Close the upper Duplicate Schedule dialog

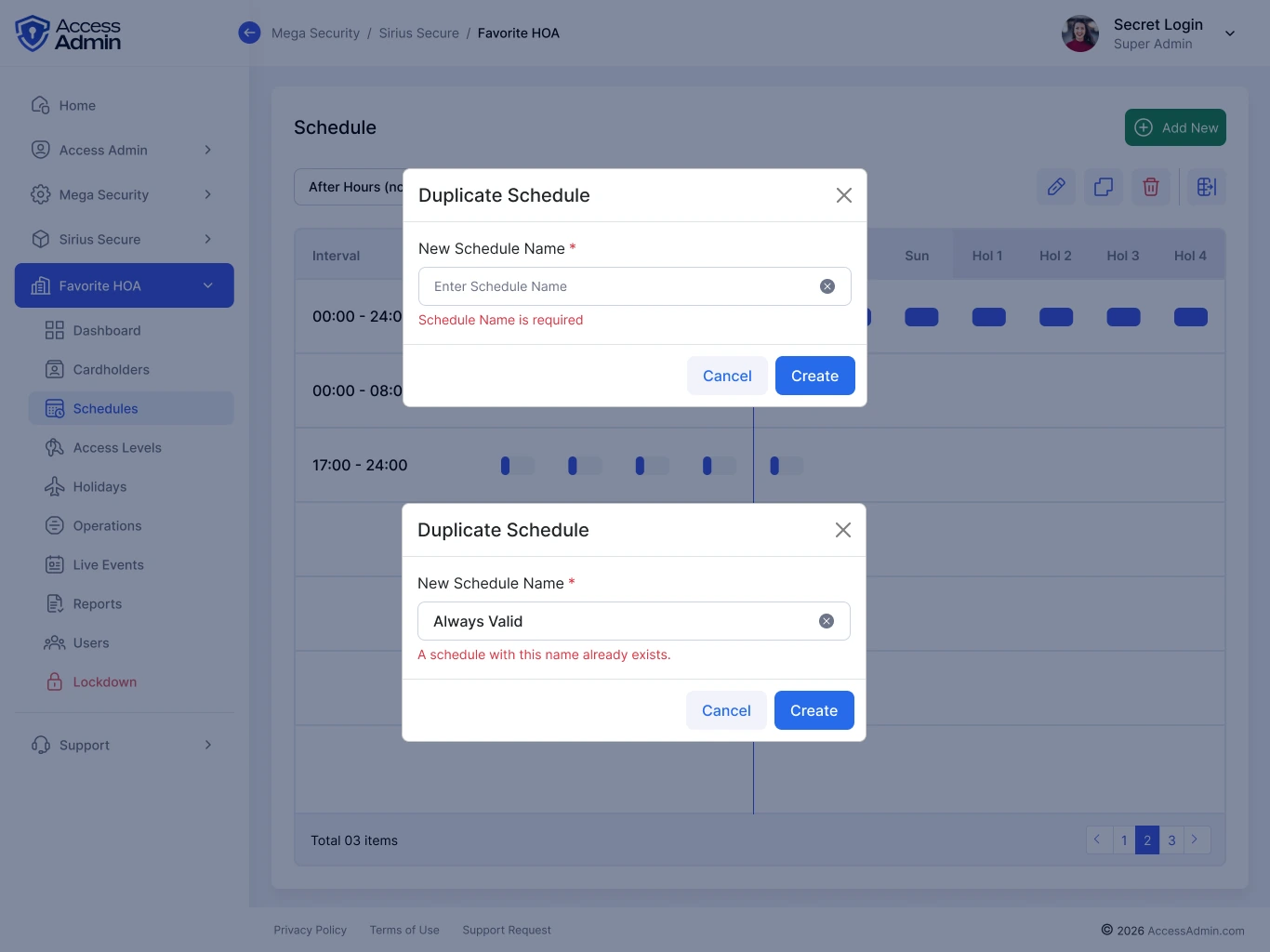(x=844, y=195)
